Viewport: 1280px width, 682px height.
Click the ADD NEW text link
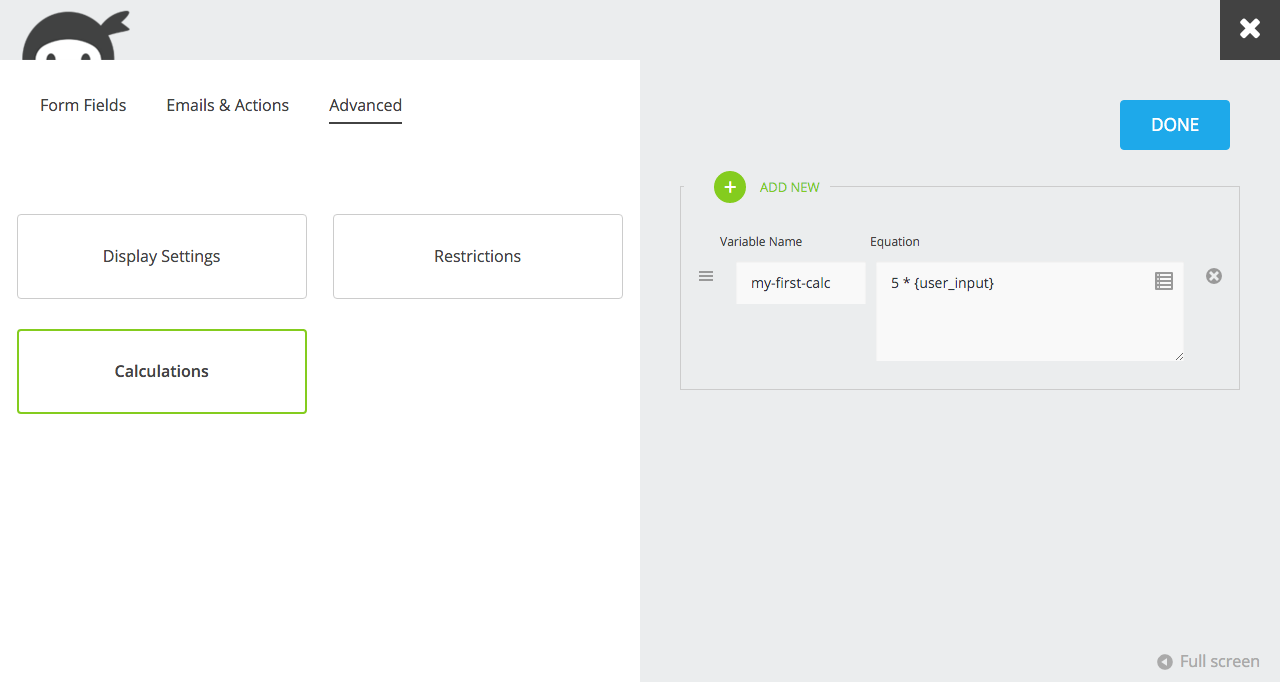click(x=789, y=187)
